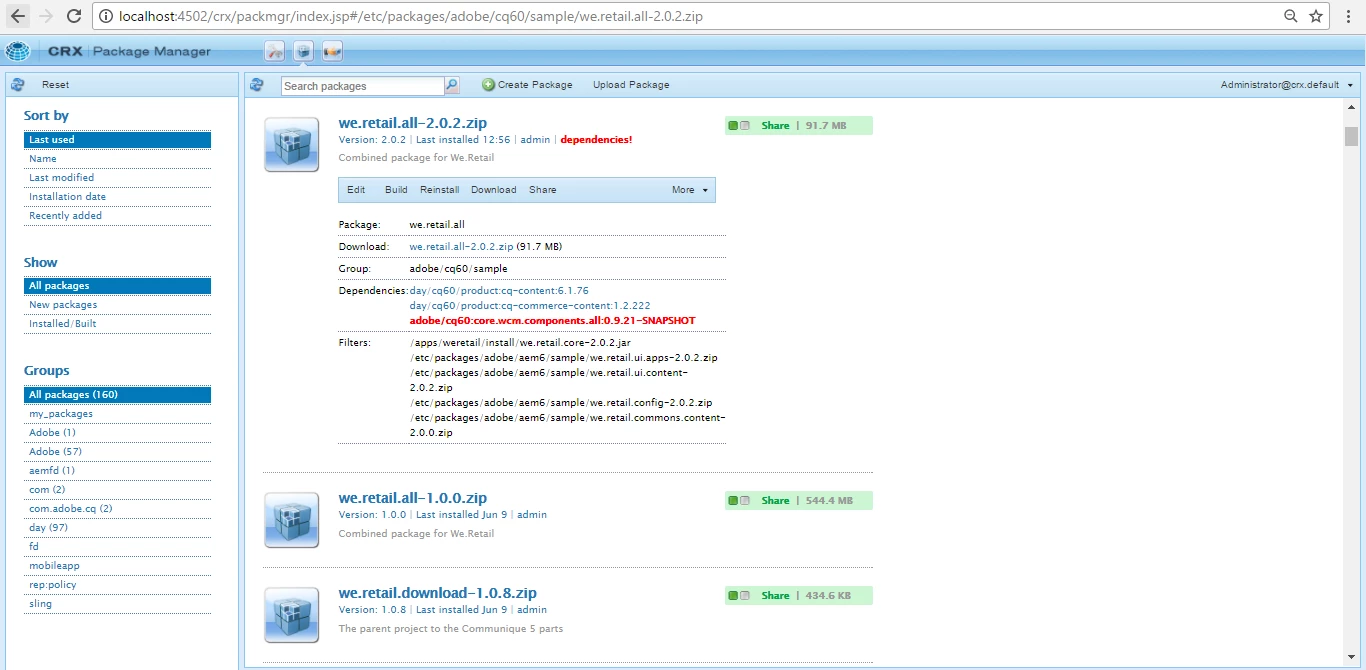Open we.retail.all-1.0.0.zip title link

413,498
